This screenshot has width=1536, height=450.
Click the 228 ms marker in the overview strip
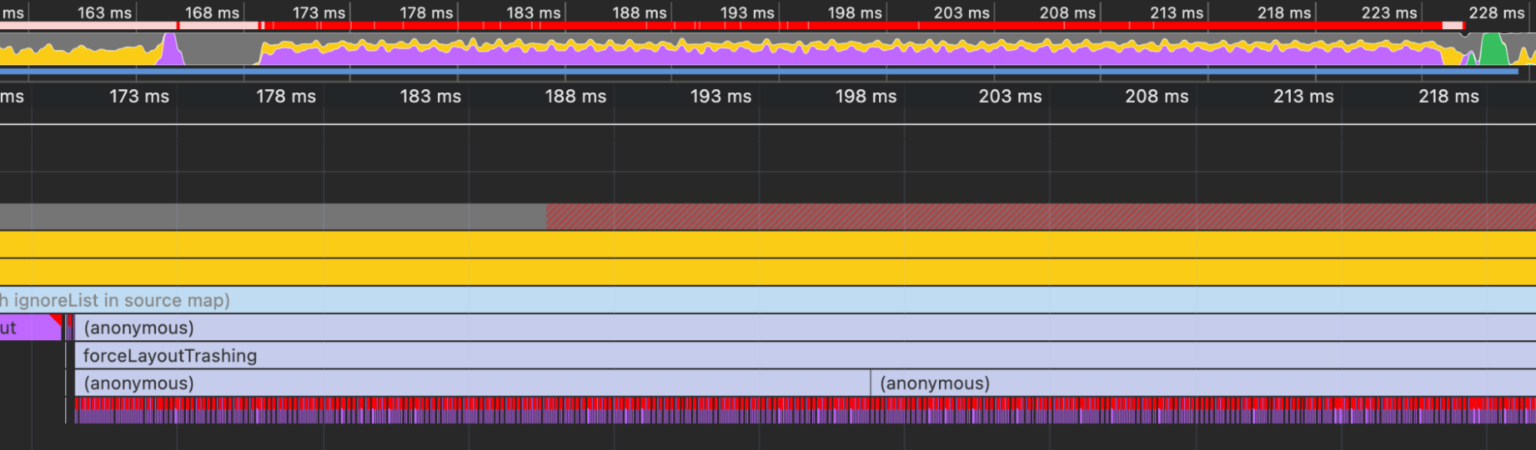(1496, 13)
